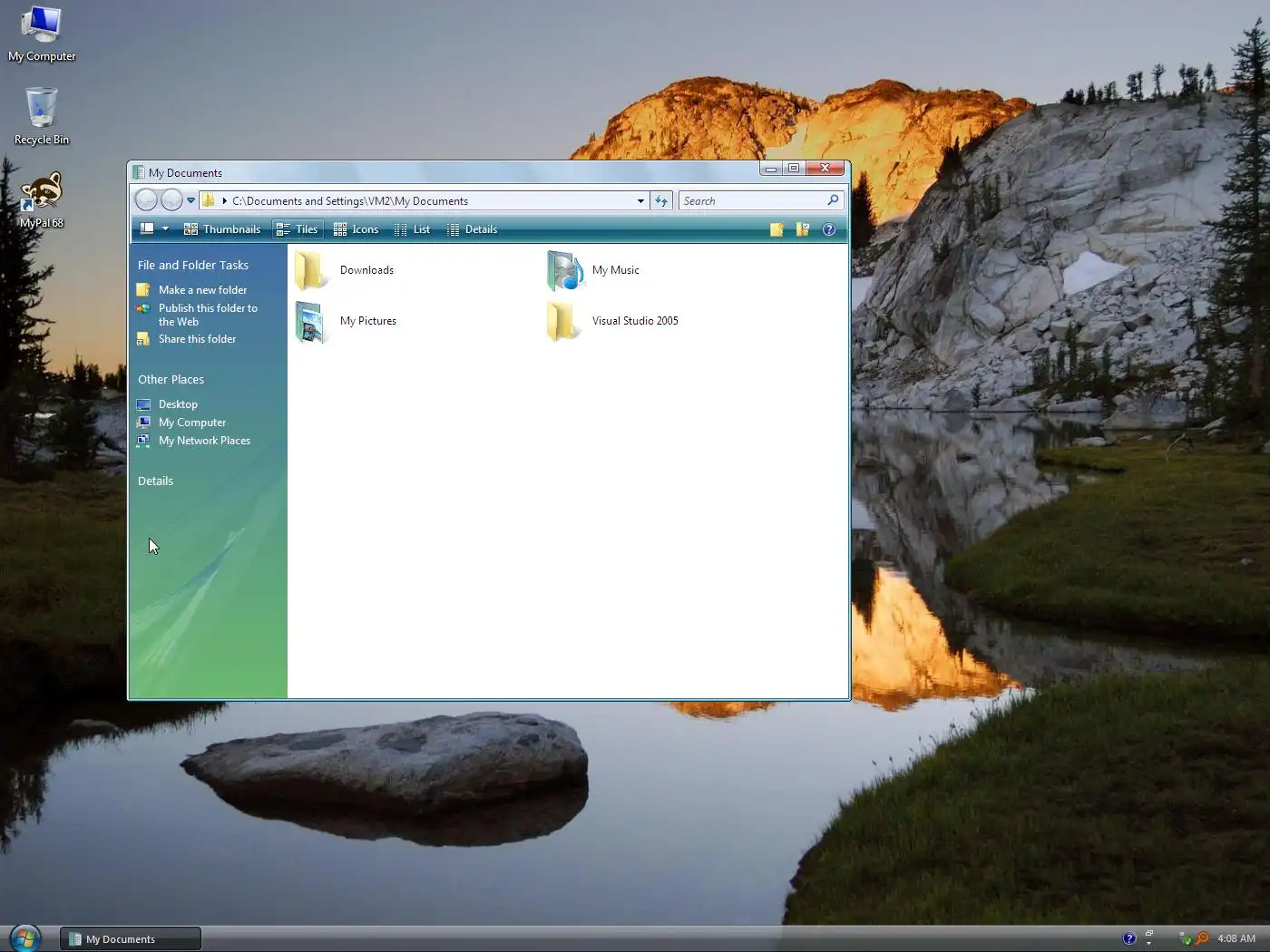Image resolution: width=1270 pixels, height=952 pixels.
Task: Click the folder options icon with checkmark
Action: click(802, 229)
